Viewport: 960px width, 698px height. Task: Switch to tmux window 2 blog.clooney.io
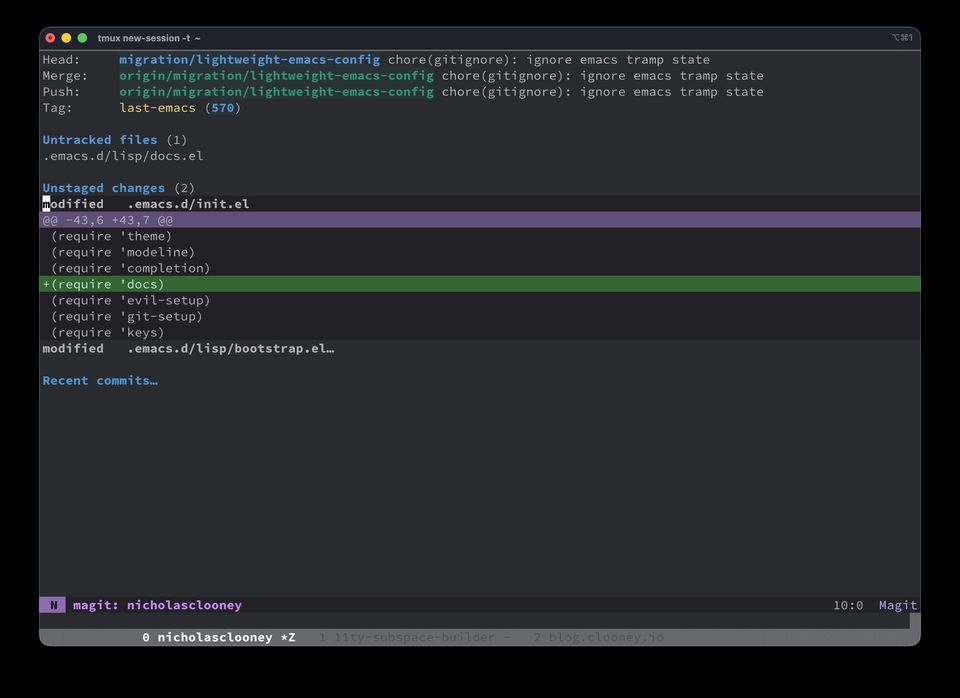(x=598, y=637)
